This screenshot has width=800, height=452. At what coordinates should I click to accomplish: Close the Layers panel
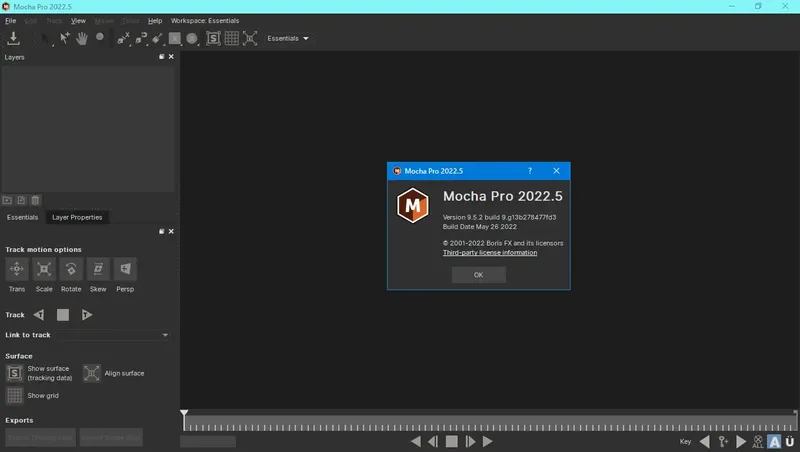click(171, 57)
